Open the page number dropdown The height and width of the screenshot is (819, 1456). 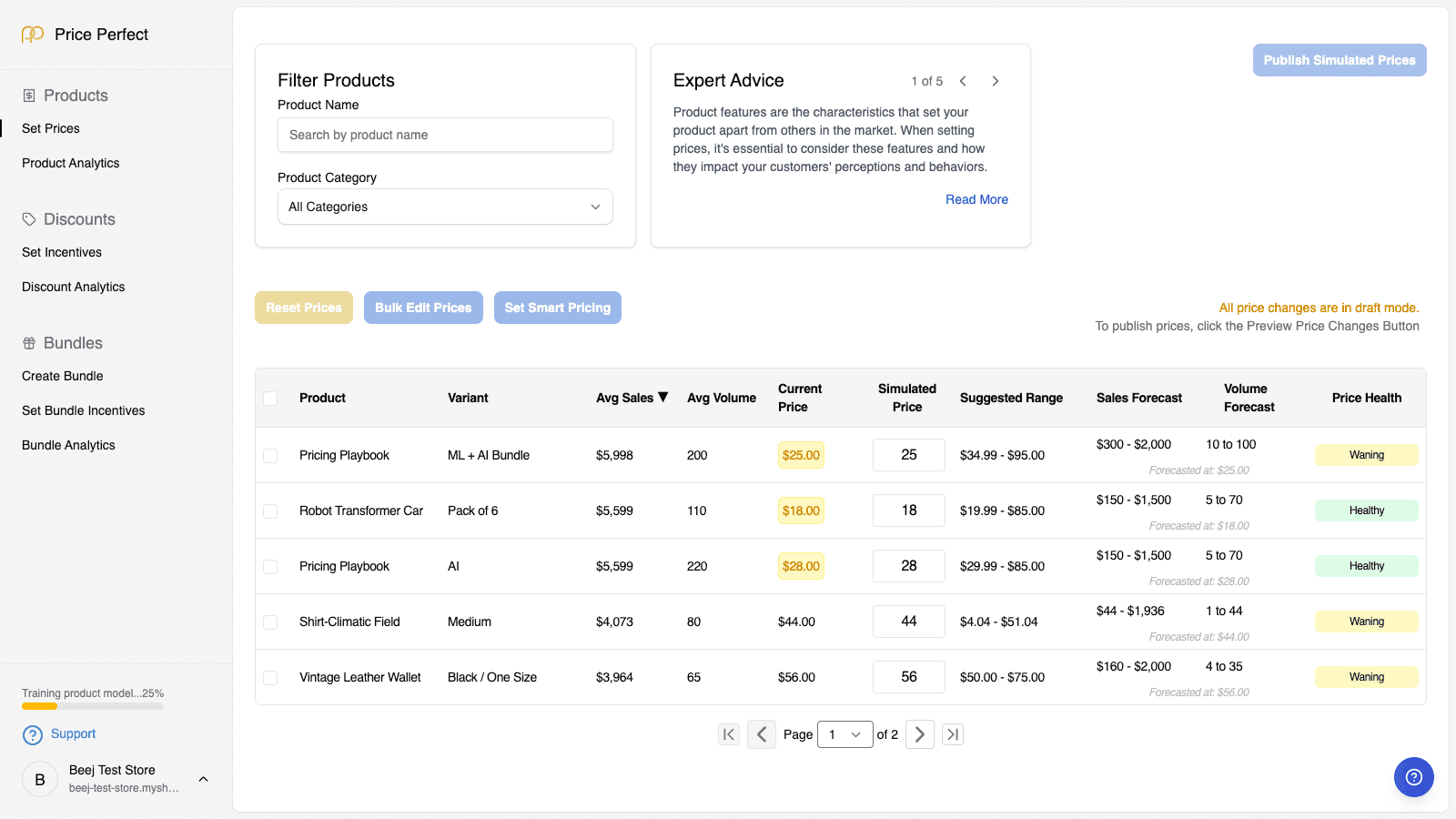tap(844, 734)
